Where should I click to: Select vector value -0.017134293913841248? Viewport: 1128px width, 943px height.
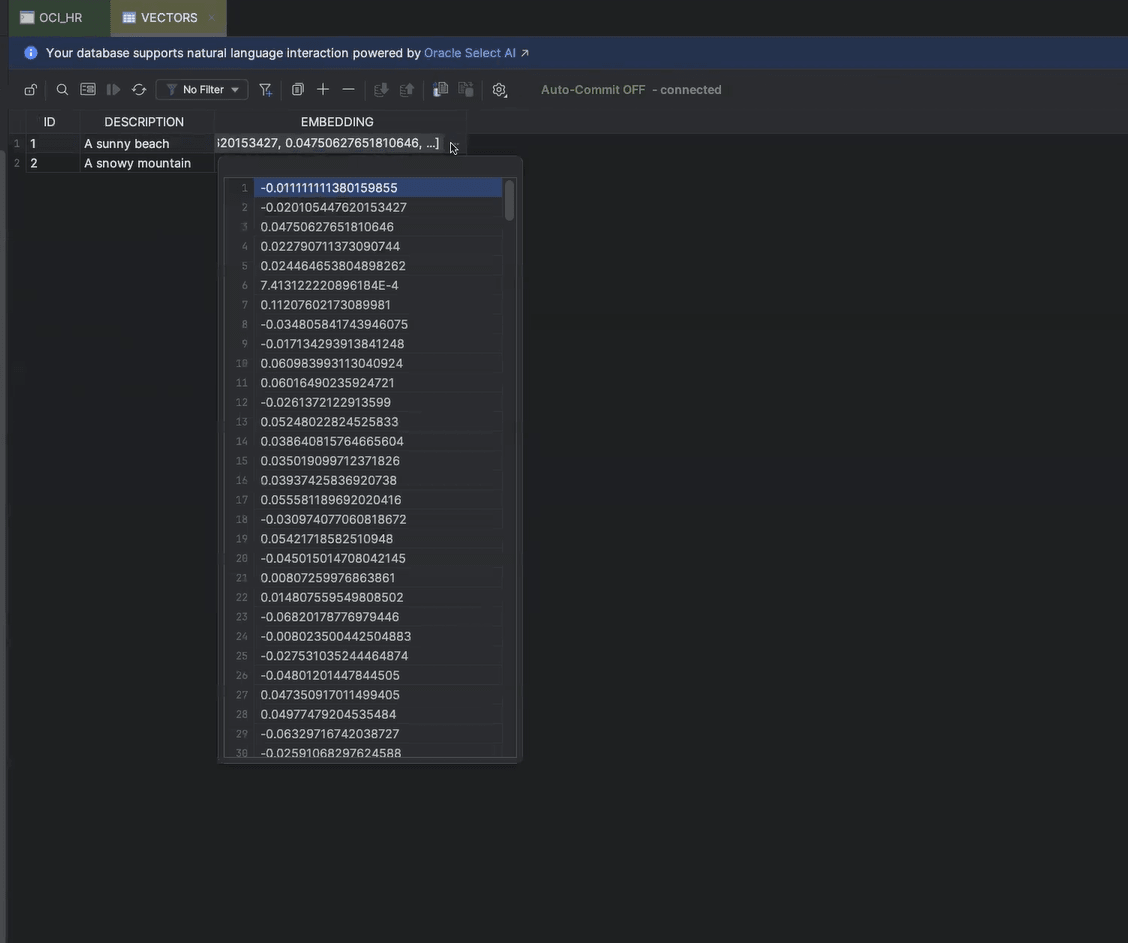pyautogui.click(x=377, y=344)
